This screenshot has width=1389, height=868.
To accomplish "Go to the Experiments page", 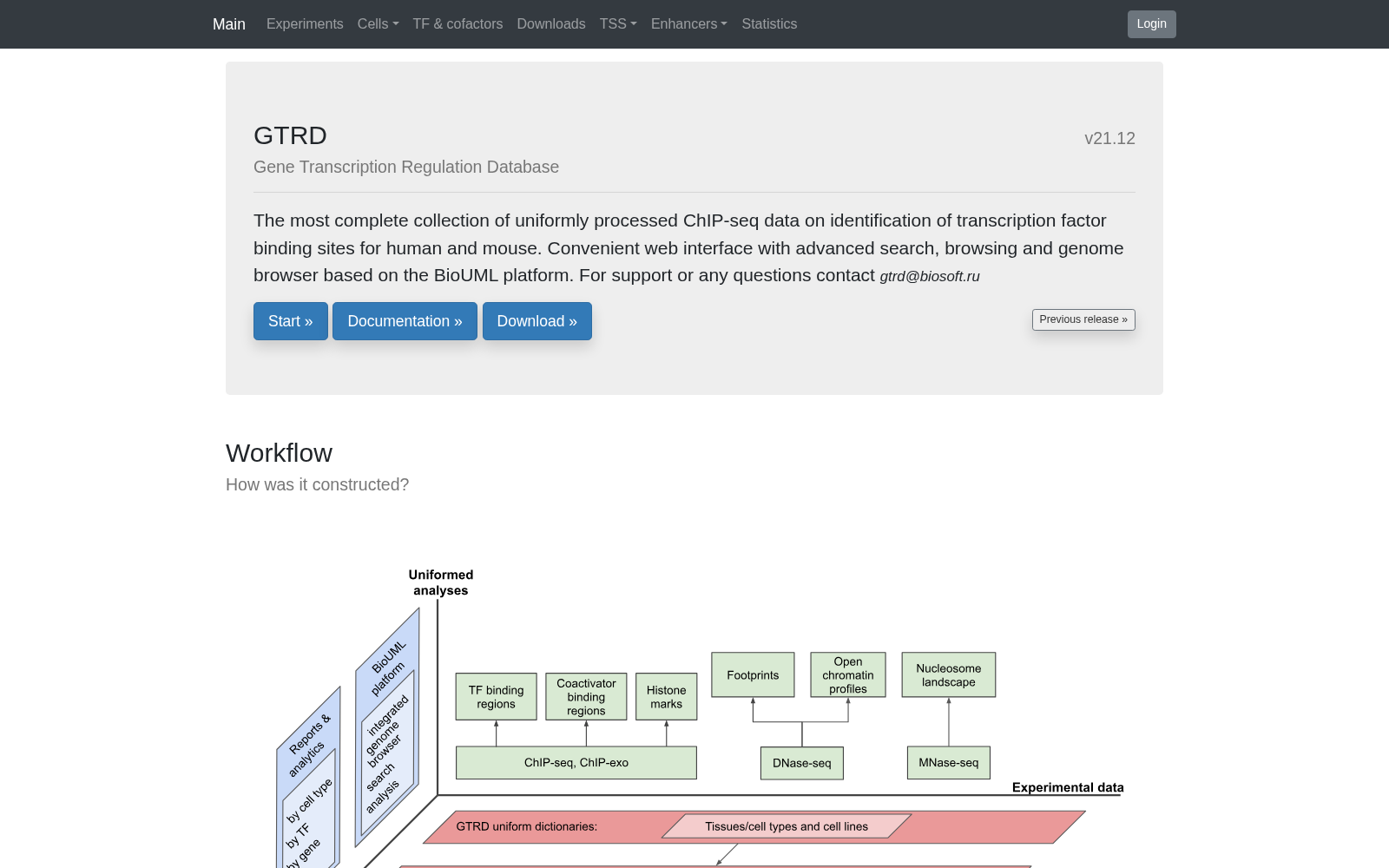I will pyautogui.click(x=305, y=24).
